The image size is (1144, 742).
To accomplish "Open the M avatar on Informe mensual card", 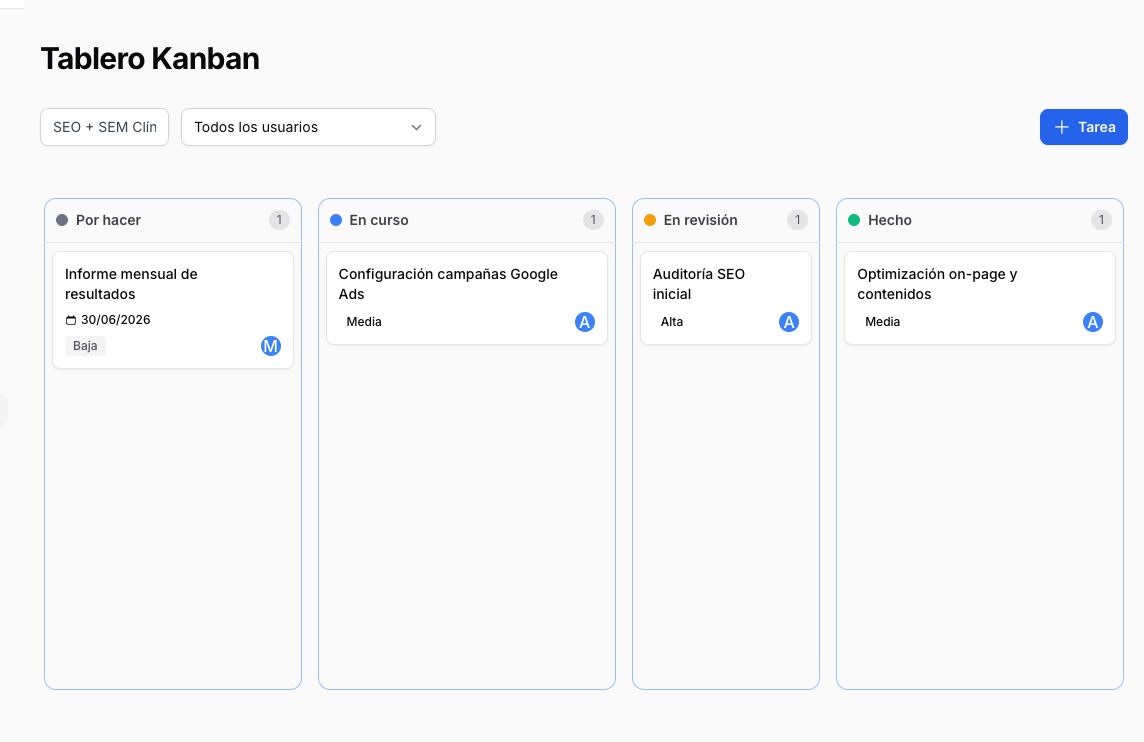I will [x=271, y=346].
